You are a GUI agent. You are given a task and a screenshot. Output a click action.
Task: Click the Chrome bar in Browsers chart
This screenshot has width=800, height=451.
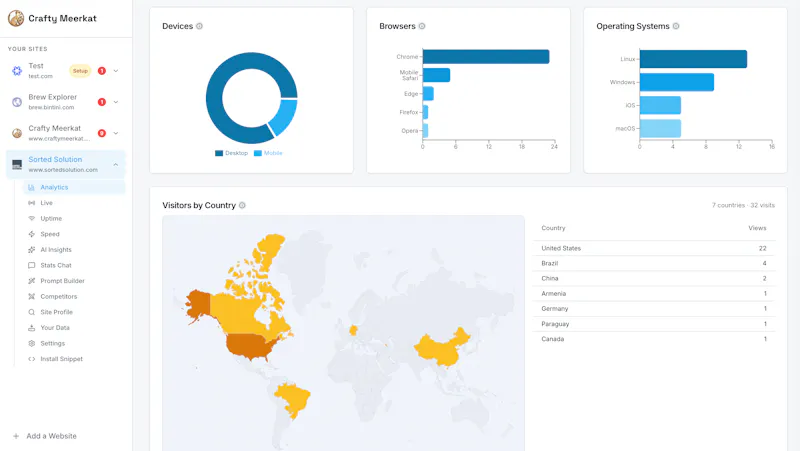click(486, 57)
